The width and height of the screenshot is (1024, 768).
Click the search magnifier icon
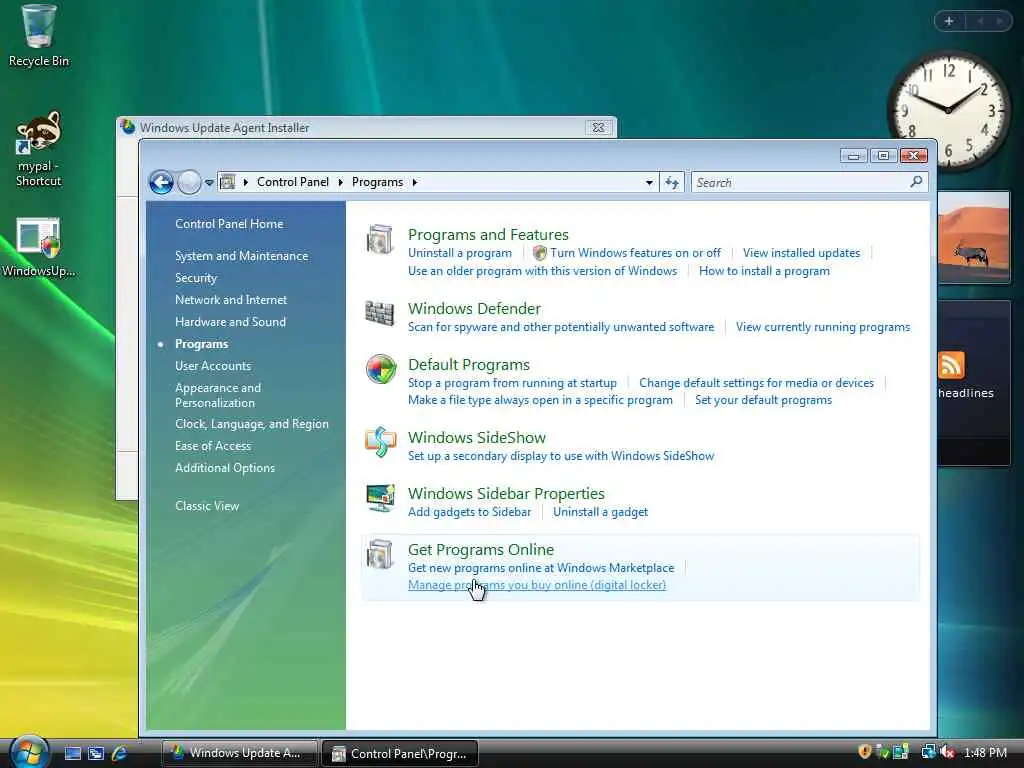tap(916, 182)
